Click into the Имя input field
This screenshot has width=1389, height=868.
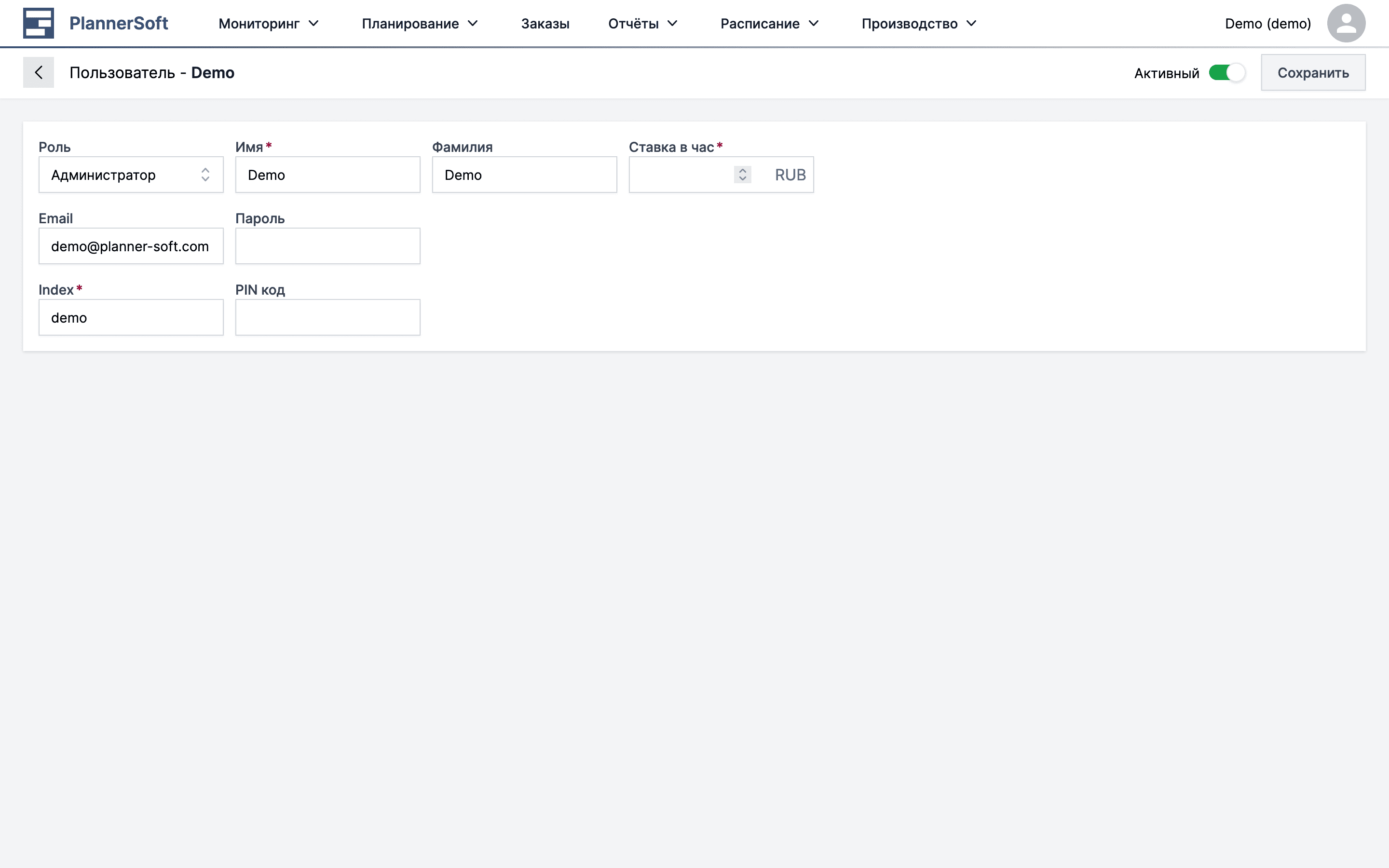[x=327, y=175]
